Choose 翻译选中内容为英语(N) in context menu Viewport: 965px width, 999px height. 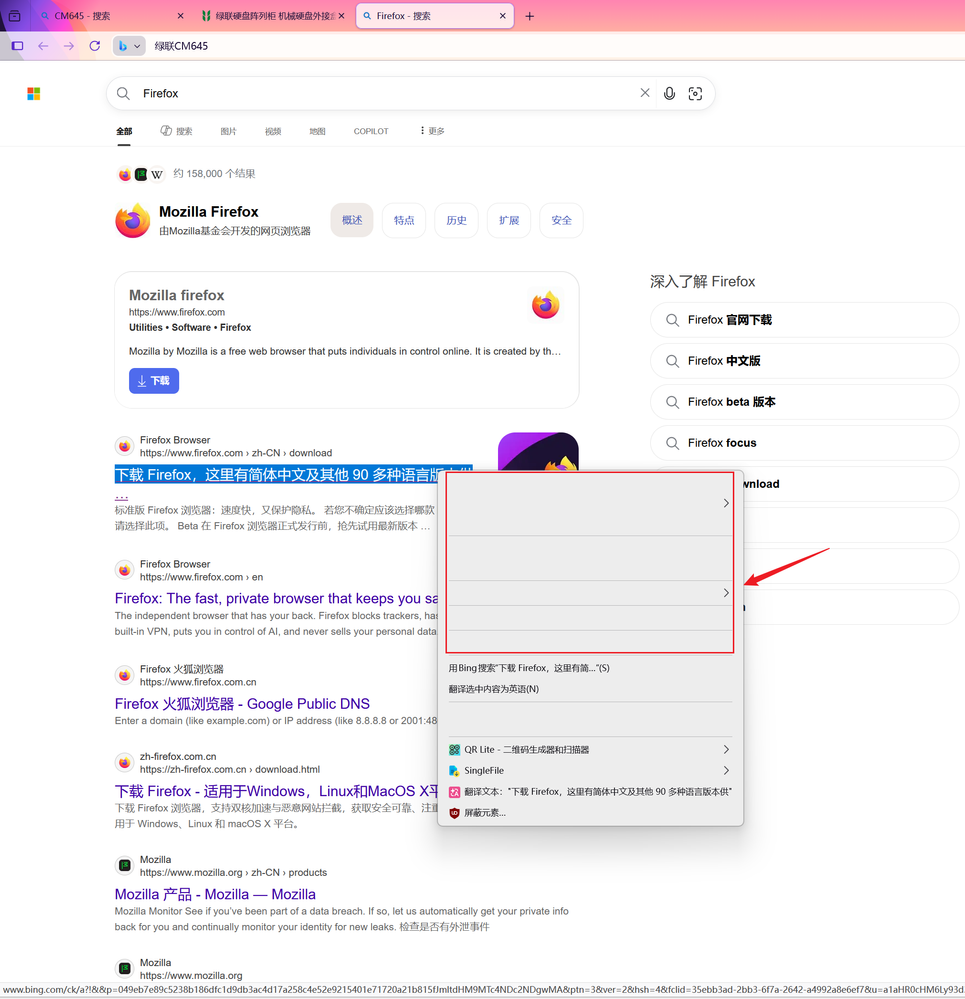point(590,689)
